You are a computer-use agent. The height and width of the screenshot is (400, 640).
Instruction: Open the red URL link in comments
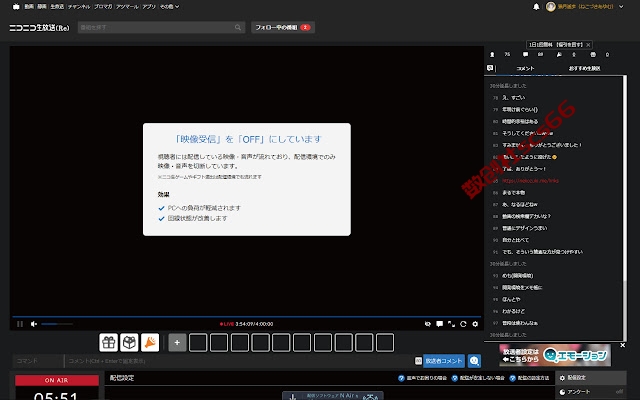click(530, 180)
